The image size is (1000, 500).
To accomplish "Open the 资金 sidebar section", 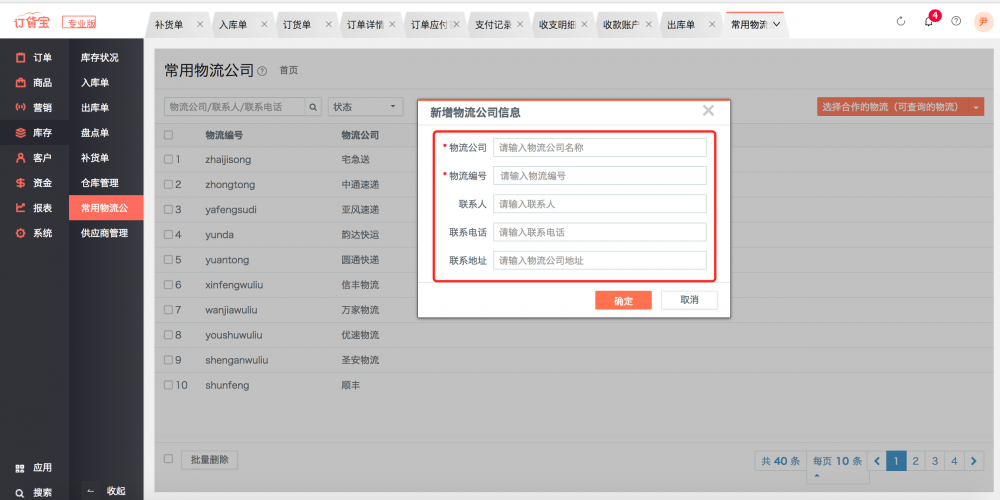I will (x=34, y=183).
